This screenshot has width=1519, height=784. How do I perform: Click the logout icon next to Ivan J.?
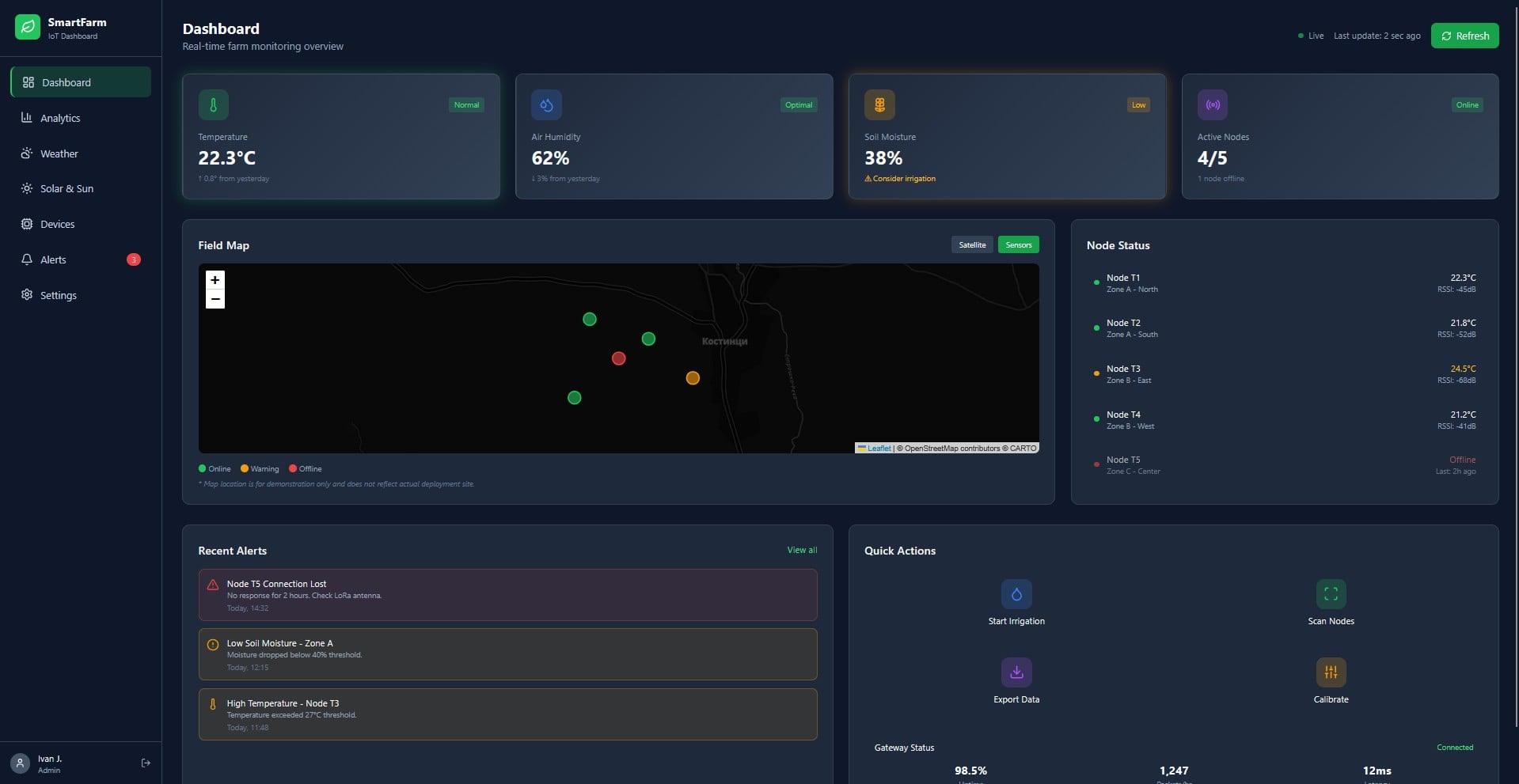146,763
